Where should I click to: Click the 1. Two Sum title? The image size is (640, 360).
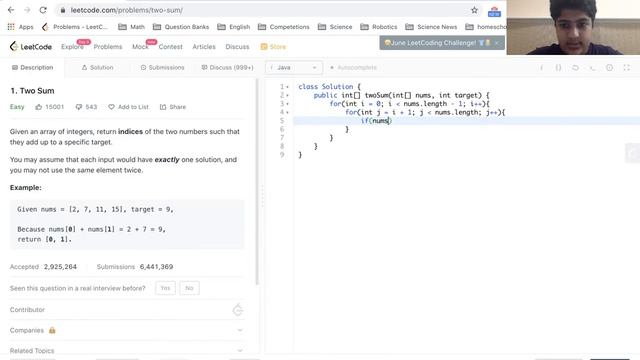click(32, 91)
